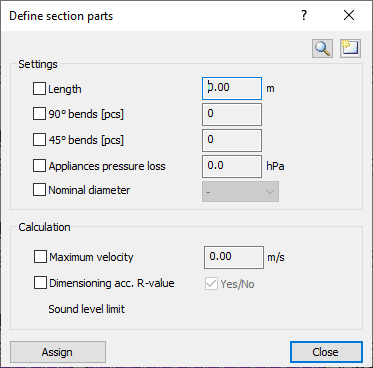Toggle Appliances pressure loss checkbox
The image size is (373, 368).
point(39,166)
